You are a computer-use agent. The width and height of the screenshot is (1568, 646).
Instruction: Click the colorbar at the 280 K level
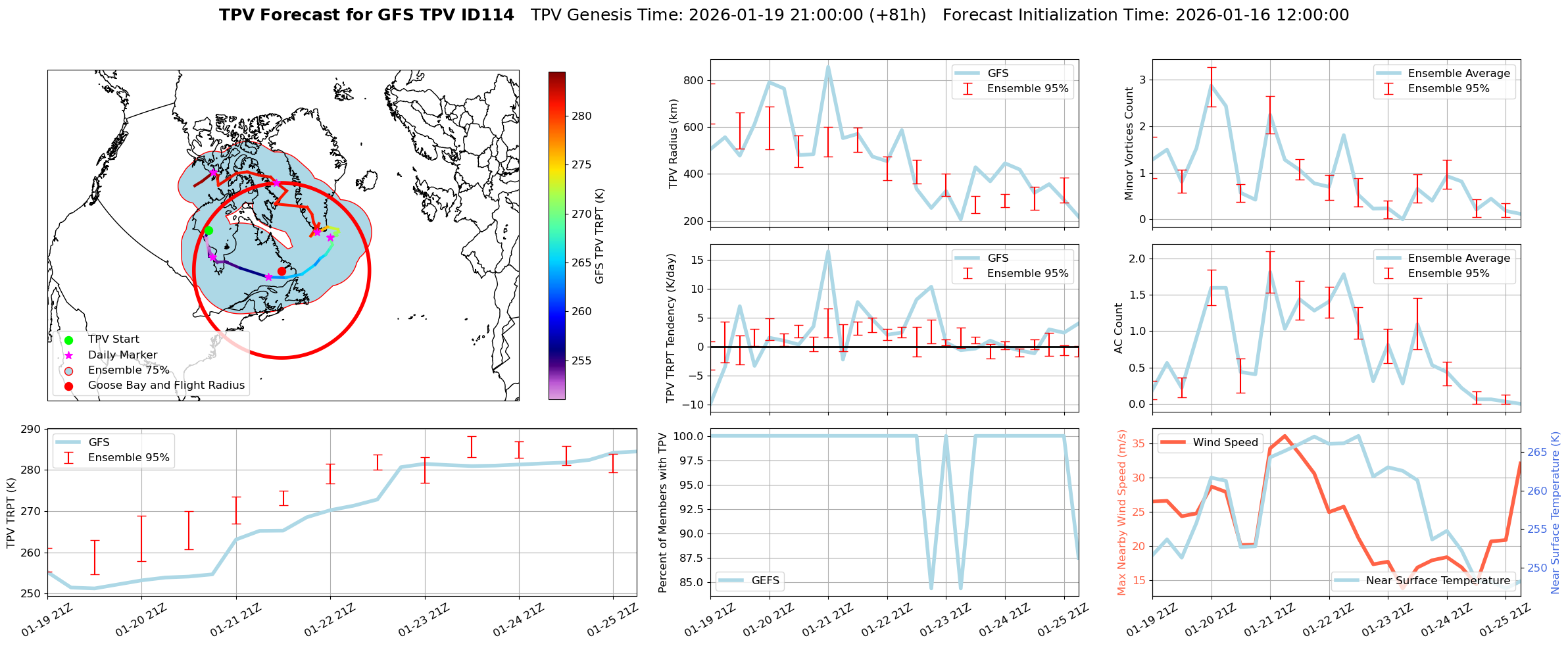click(x=556, y=116)
